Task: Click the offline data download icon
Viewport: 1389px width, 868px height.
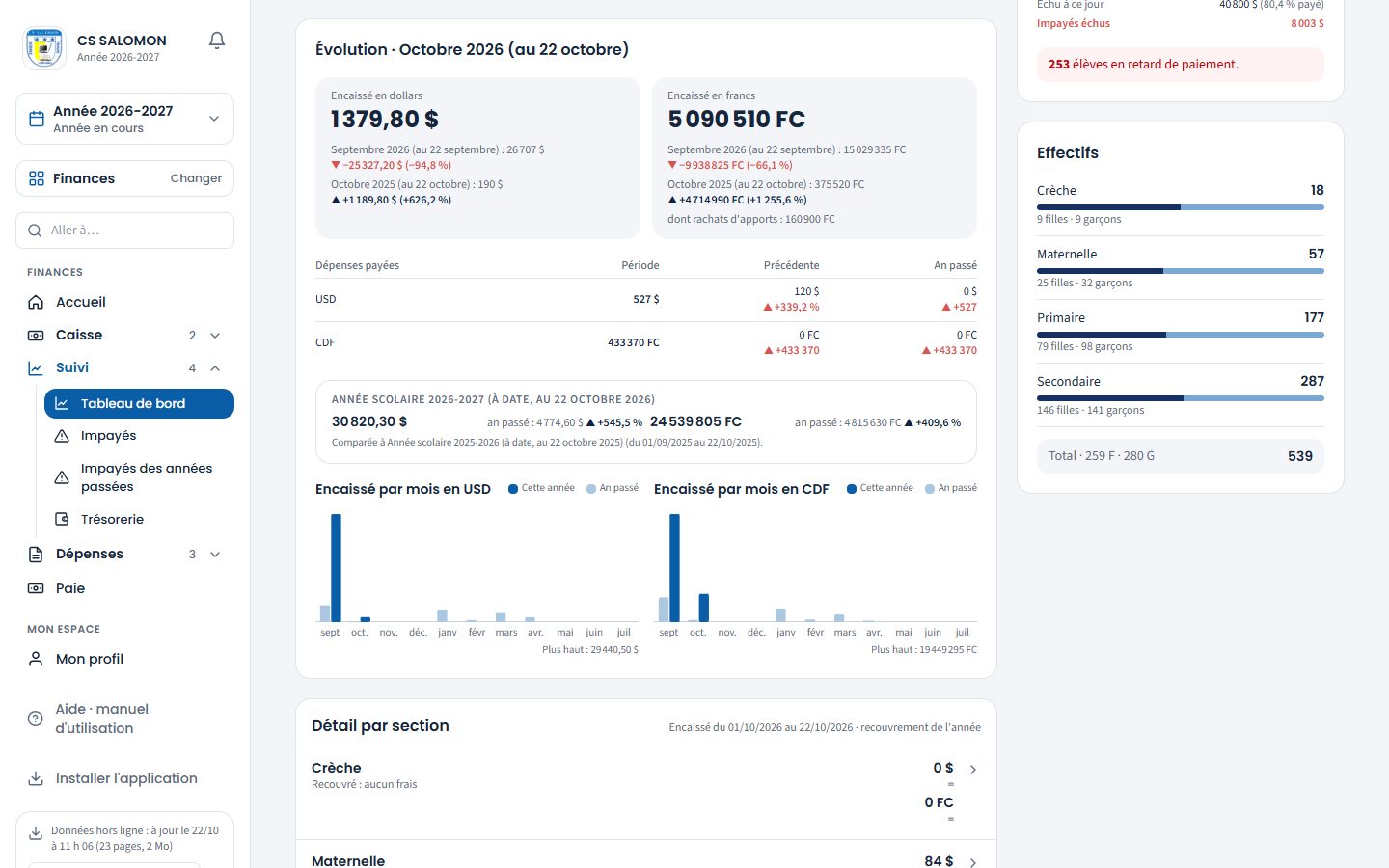Action: [36, 833]
